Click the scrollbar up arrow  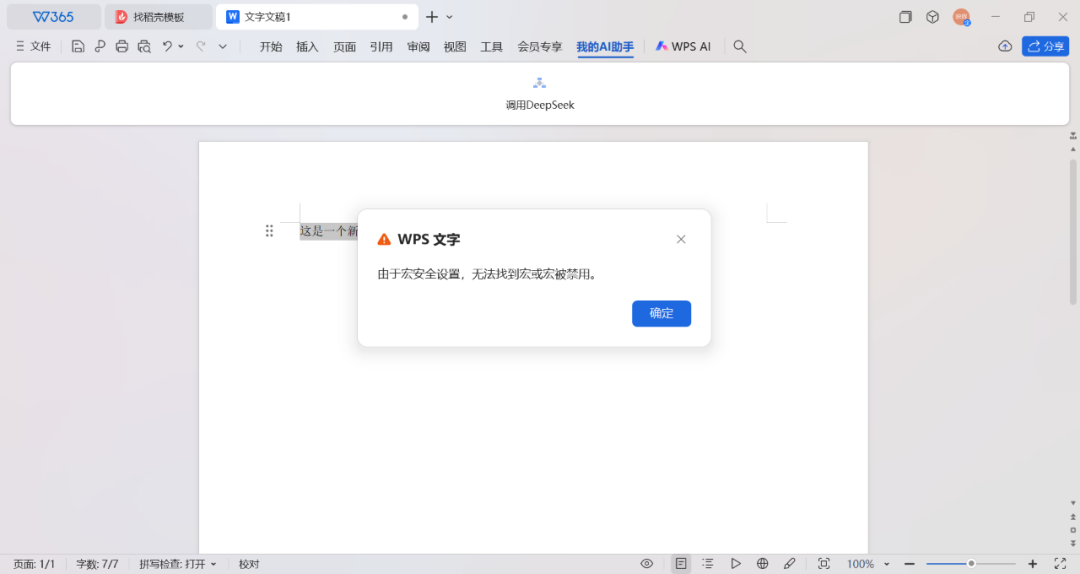(x=1073, y=149)
